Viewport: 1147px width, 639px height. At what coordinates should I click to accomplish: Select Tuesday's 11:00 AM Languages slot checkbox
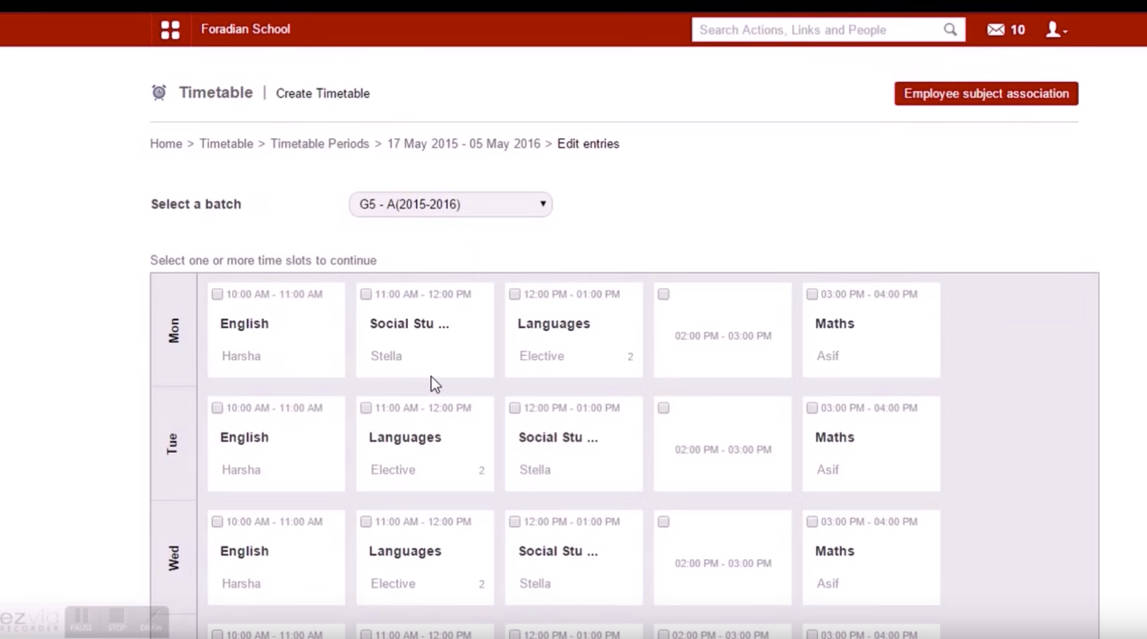click(x=365, y=407)
